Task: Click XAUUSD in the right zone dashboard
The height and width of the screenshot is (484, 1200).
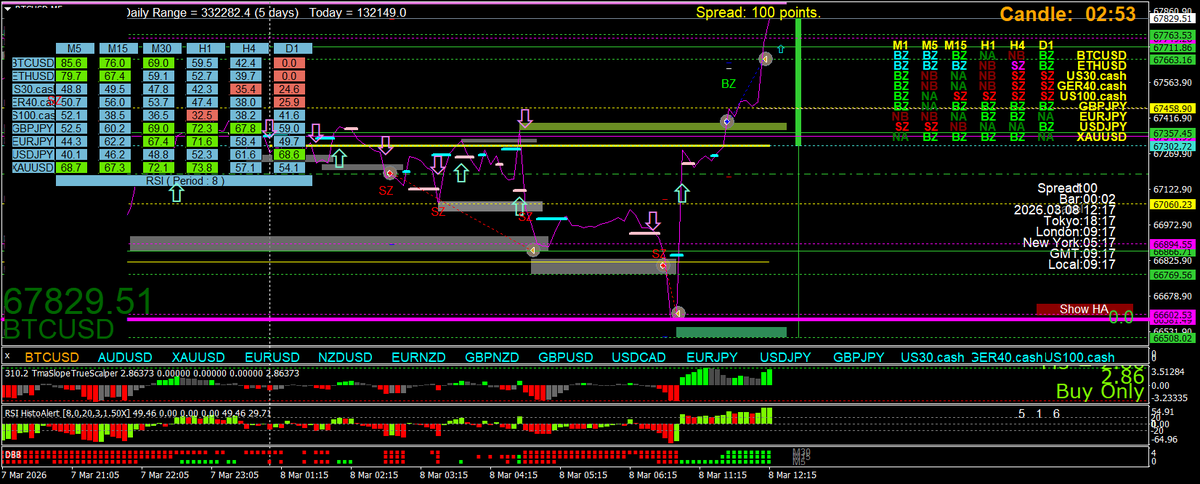Action: [x=1101, y=136]
